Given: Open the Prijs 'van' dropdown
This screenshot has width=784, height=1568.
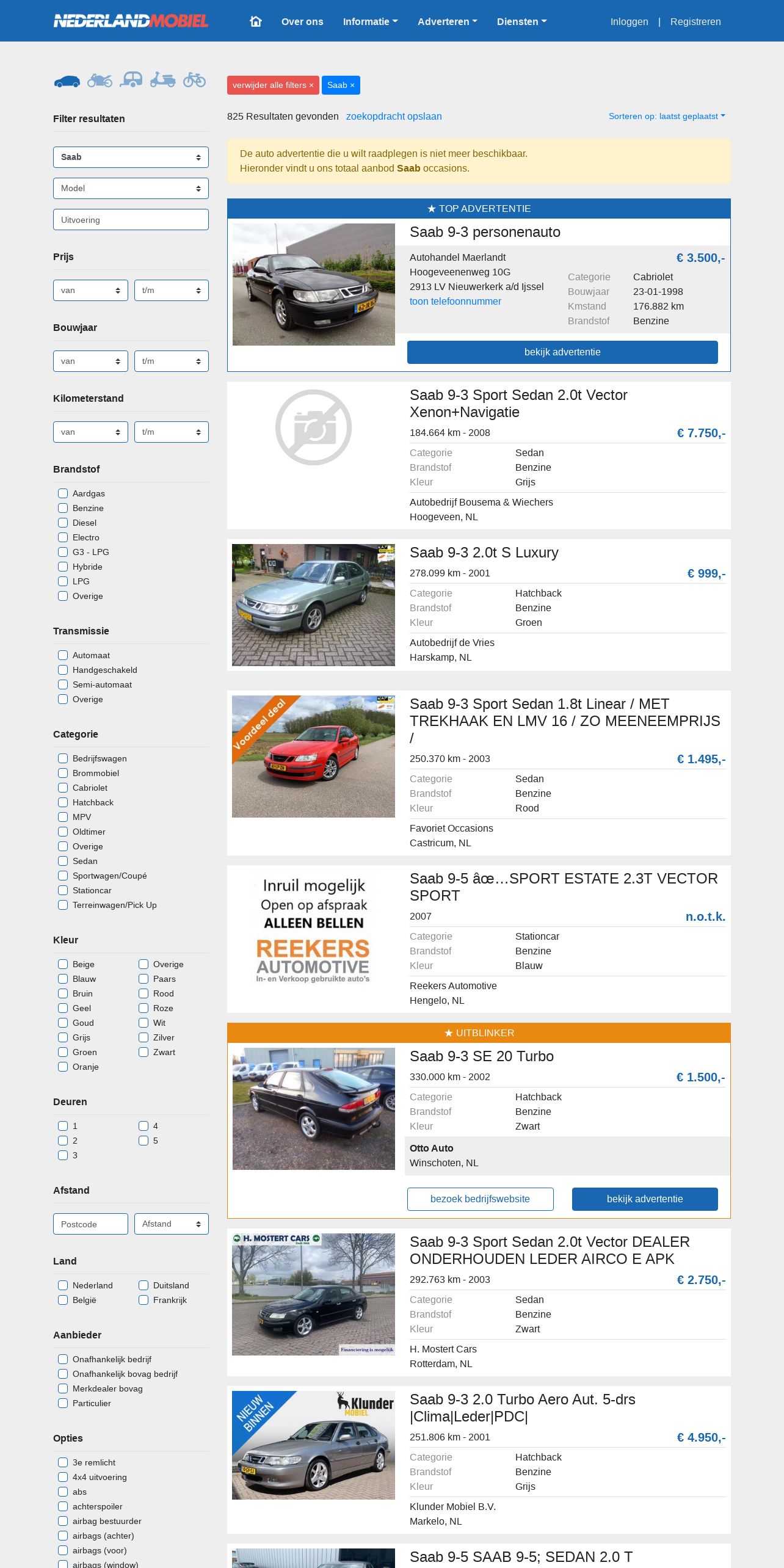Looking at the screenshot, I should click(90, 291).
